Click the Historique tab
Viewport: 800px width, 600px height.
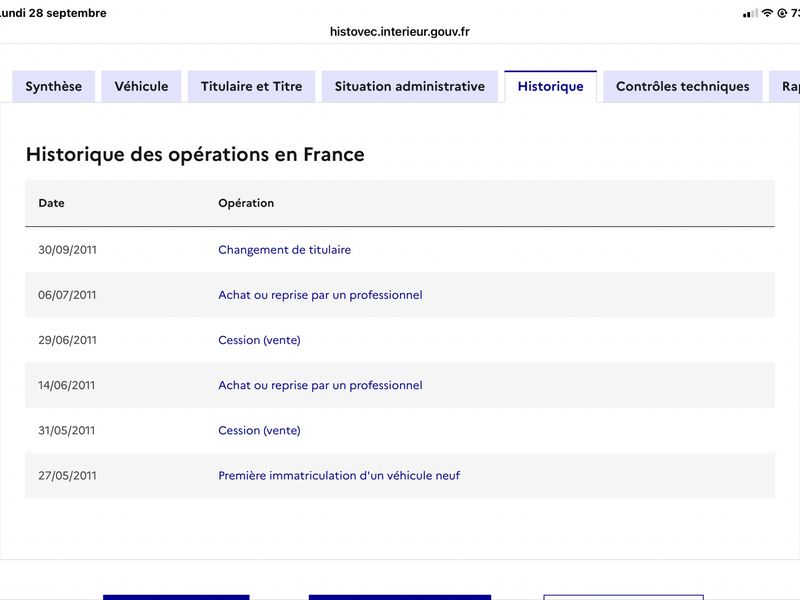click(551, 86)
